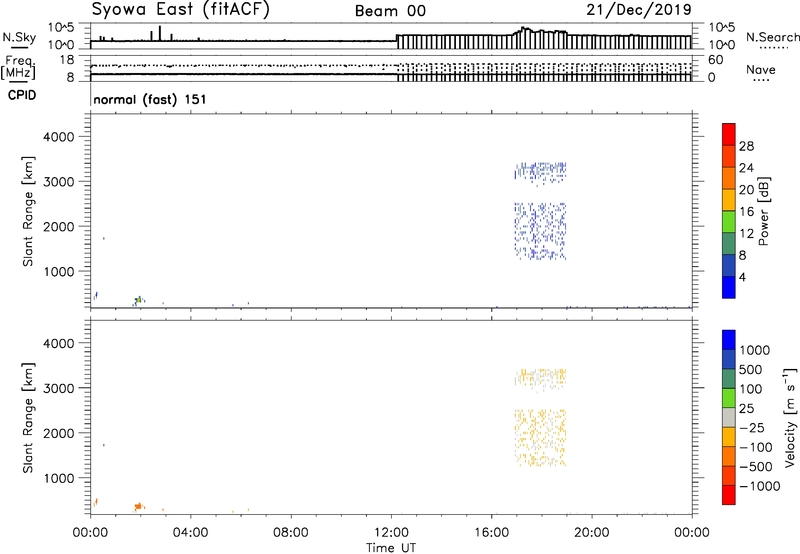Click the "28" label on Power colorbar
The image size is (800, 554).
(746, 146)
